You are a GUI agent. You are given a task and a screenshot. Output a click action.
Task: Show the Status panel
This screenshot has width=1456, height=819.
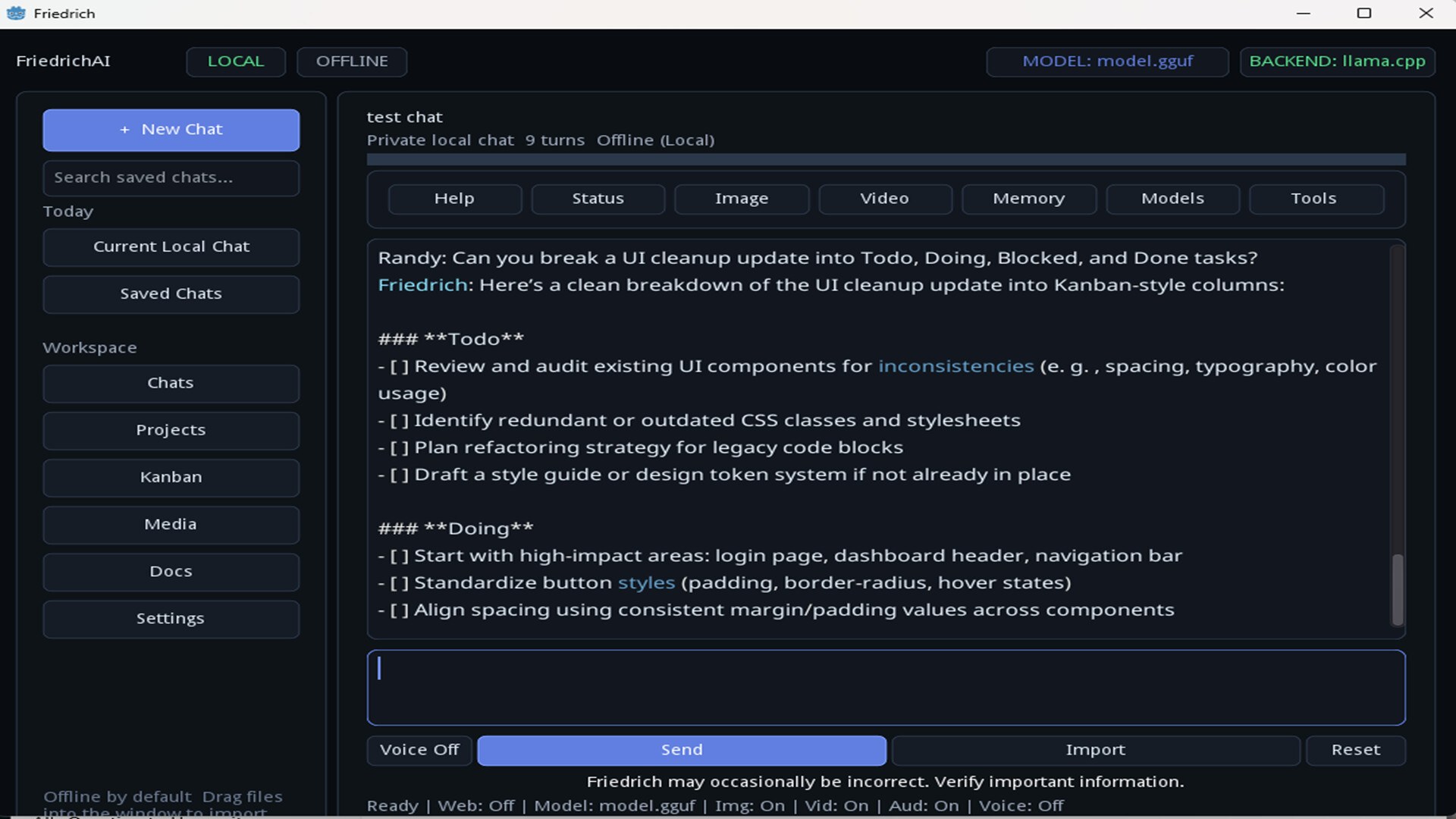point(598,199)
